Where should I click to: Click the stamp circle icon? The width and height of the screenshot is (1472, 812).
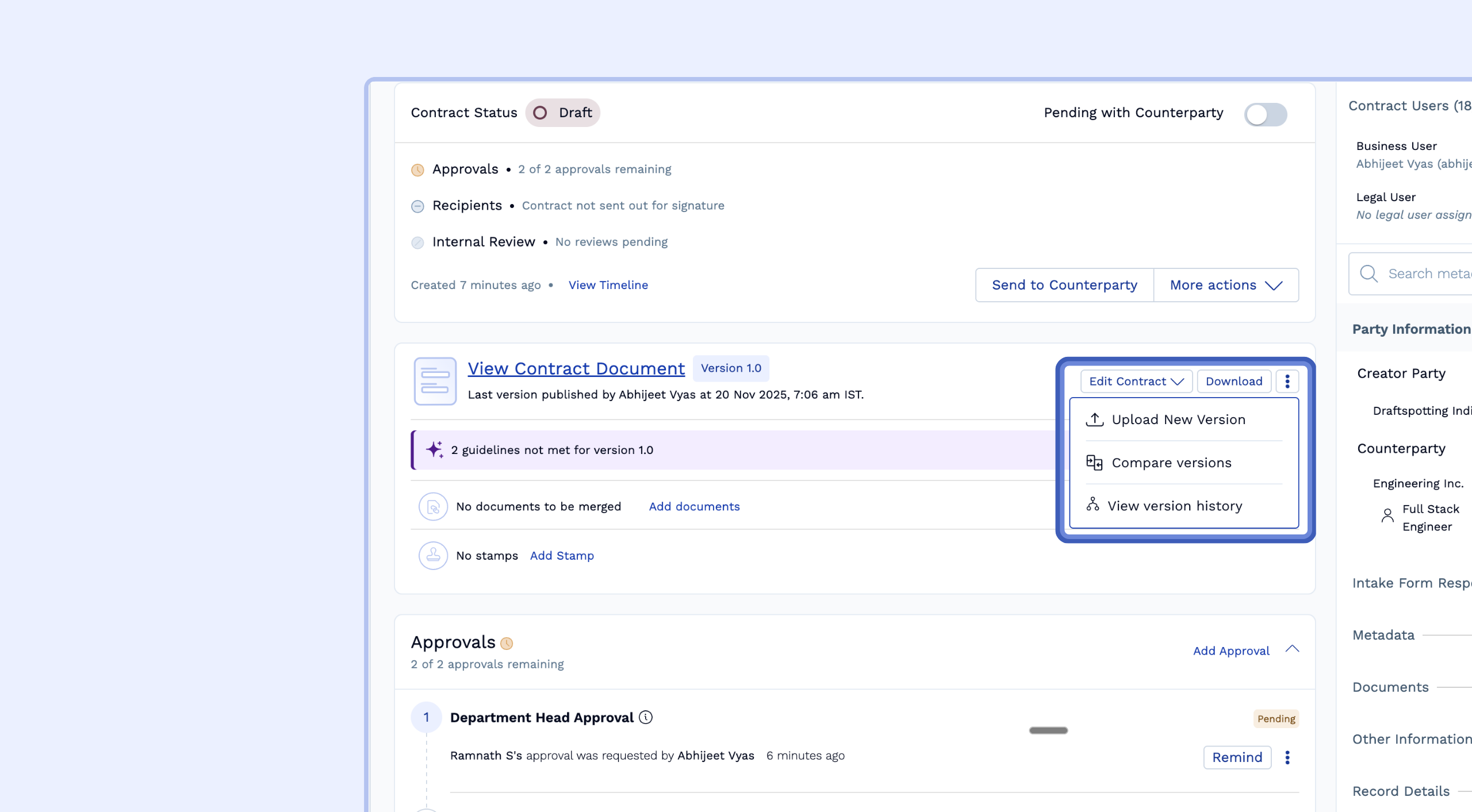click(x=433, y=556)
